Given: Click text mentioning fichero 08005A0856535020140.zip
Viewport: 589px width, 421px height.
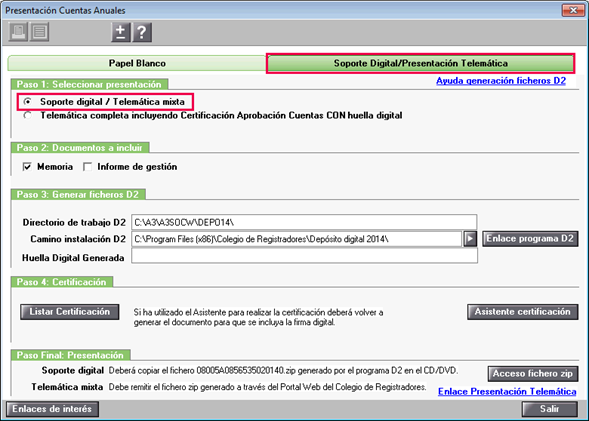Looking at the screenshot, I should (x=283, y=371).
